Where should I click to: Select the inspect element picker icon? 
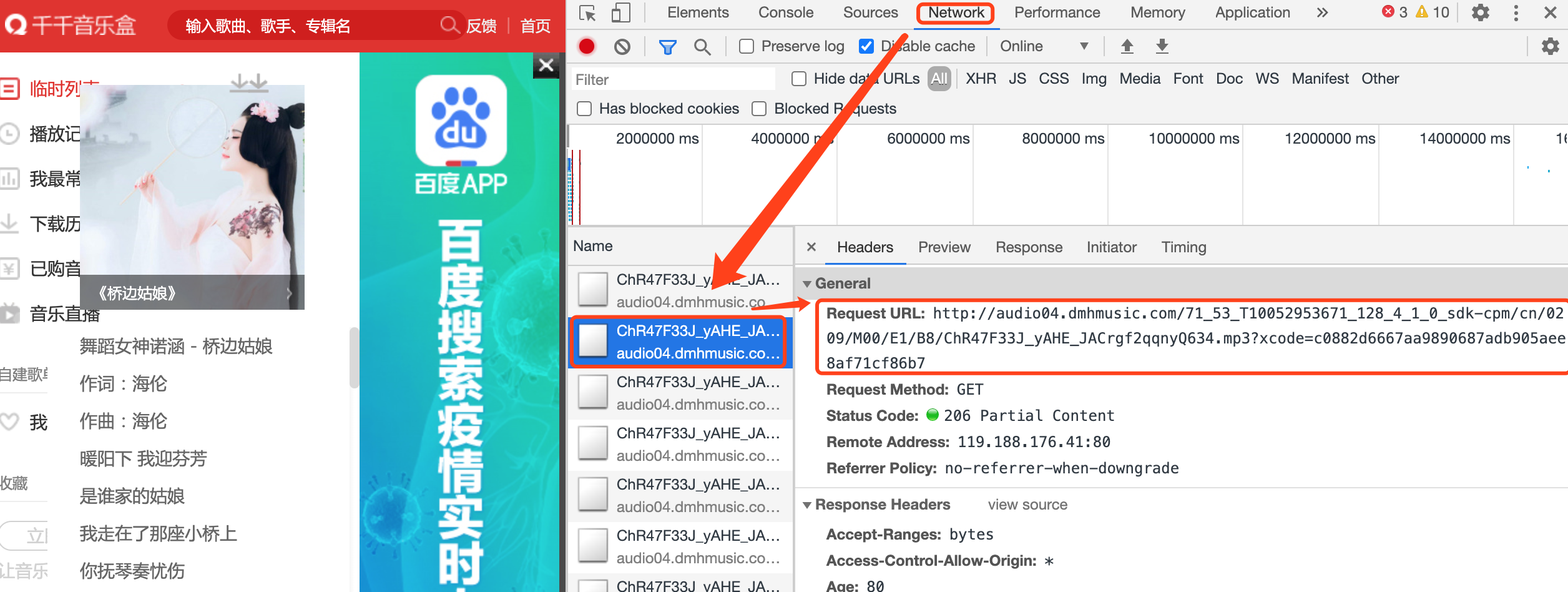pos(587,12)
